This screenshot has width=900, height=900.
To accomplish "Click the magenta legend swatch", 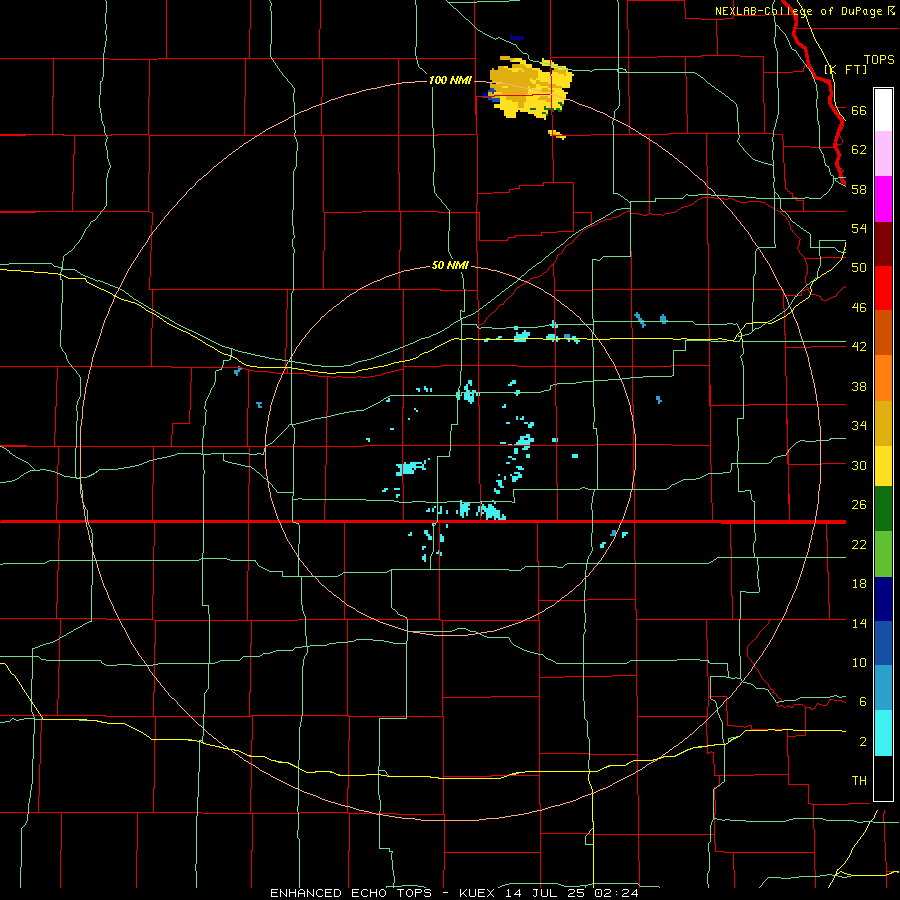I will (x=883, y=199).
